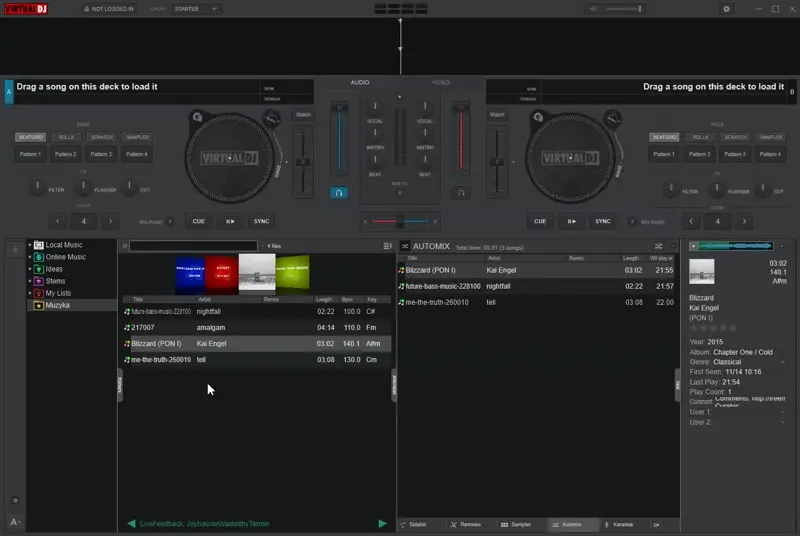Select ROLLS pads on deck A
The width and height of the screenshot is (800, 536).
(66, 137)
